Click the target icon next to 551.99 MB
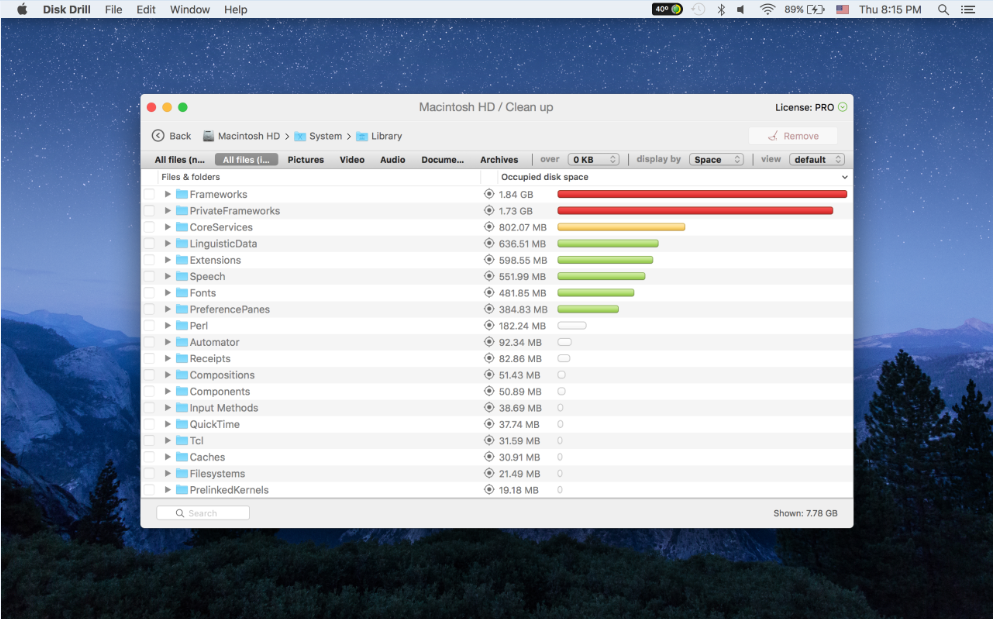Screen dimensions: 993x619 pos(489,276)
